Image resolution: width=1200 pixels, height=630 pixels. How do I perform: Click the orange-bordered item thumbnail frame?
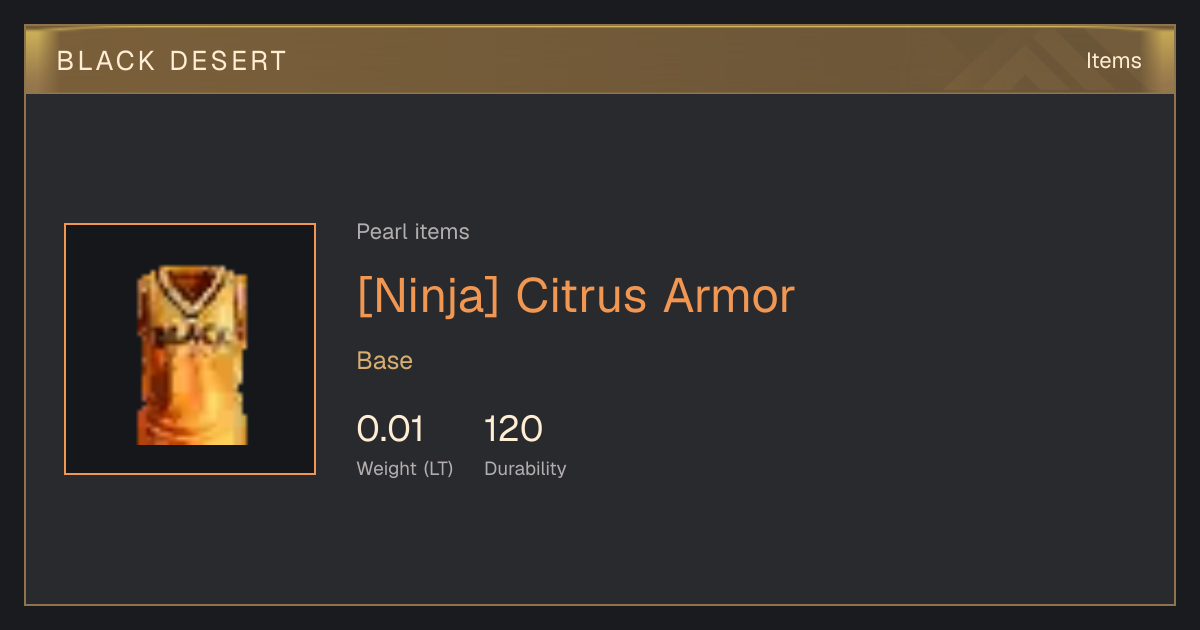(x=190, y=349)
